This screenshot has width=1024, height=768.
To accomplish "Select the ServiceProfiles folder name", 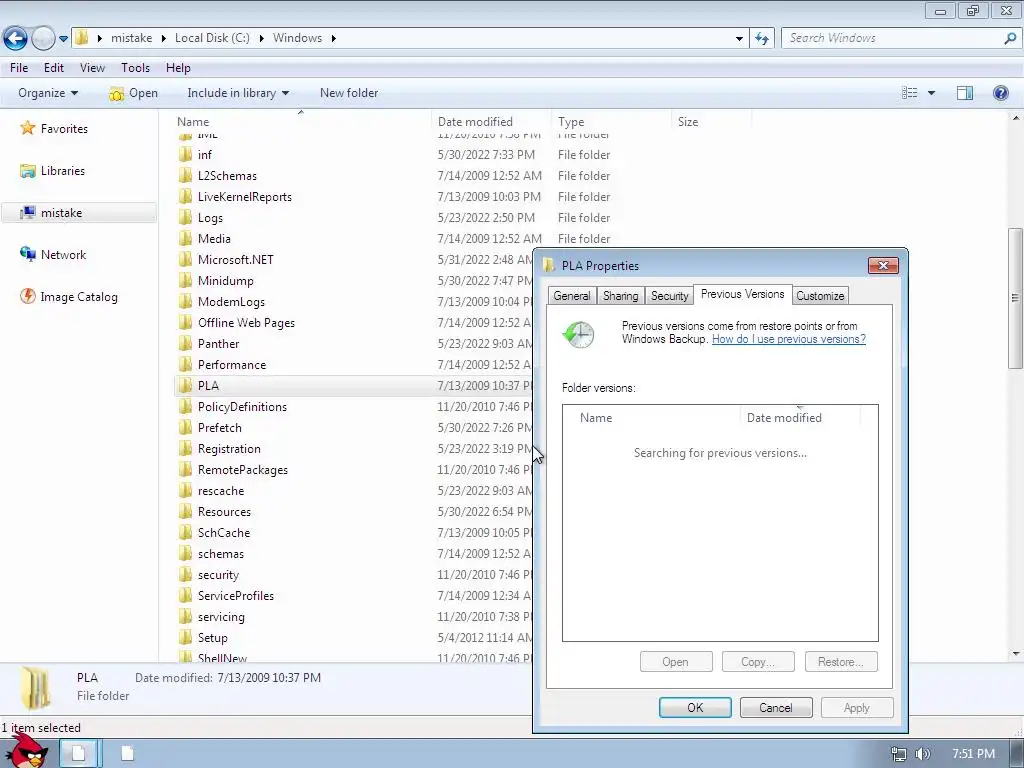I will point(236,596).
